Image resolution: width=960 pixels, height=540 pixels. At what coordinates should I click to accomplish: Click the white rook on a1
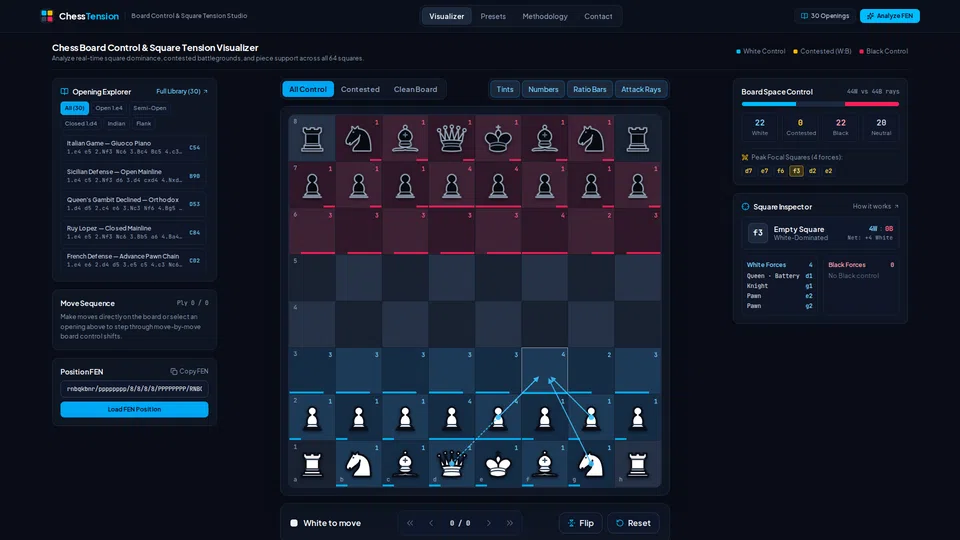pos(312,465)
